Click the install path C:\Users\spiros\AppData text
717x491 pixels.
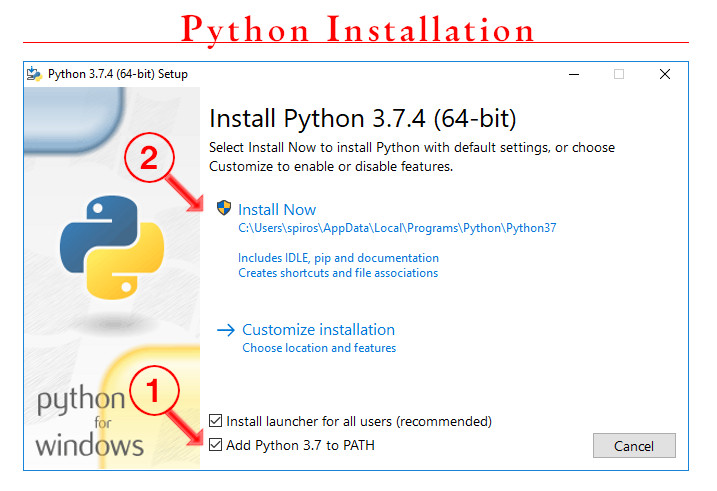(397, 228)
